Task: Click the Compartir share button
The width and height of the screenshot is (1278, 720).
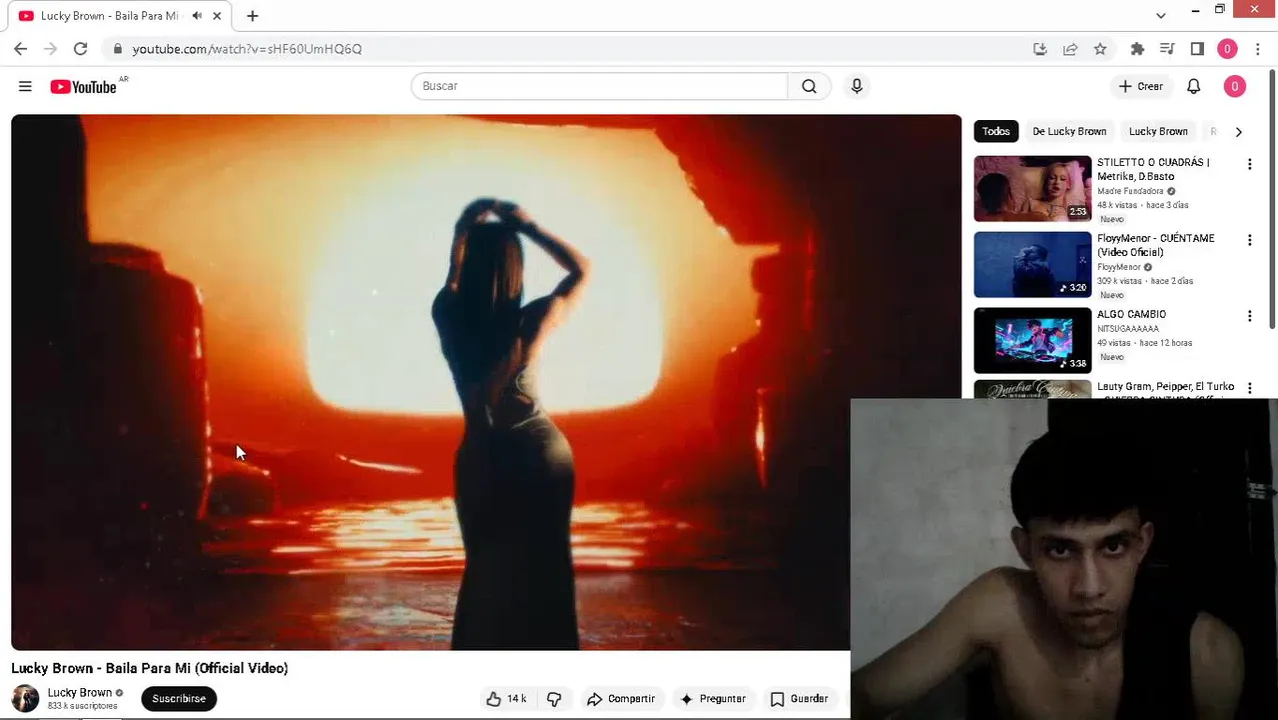Action: 620,699
